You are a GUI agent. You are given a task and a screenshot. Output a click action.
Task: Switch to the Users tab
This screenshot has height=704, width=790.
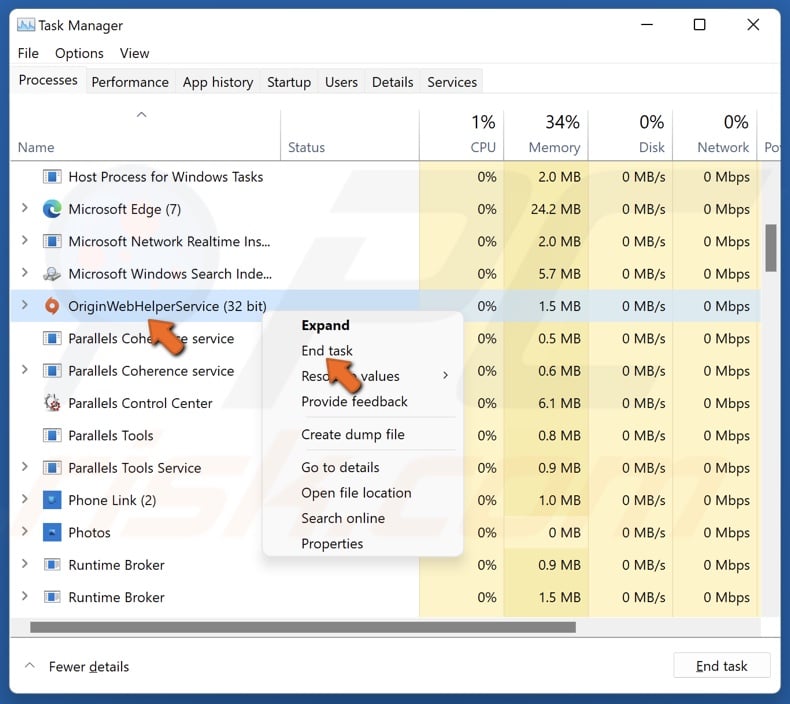point(341,82)
